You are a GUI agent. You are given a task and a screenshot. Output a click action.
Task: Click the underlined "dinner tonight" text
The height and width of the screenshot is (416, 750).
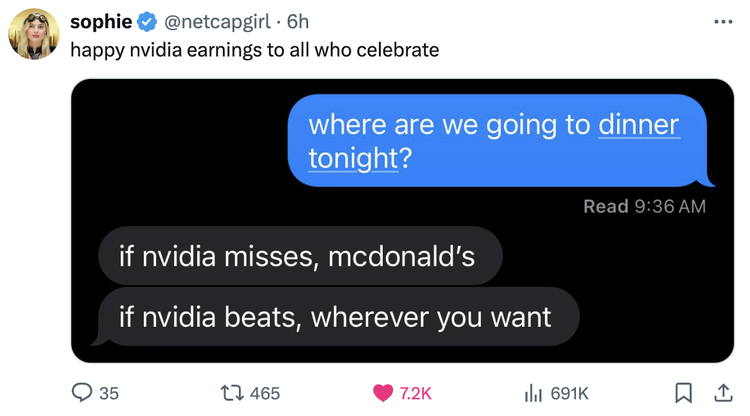point(638,126)
